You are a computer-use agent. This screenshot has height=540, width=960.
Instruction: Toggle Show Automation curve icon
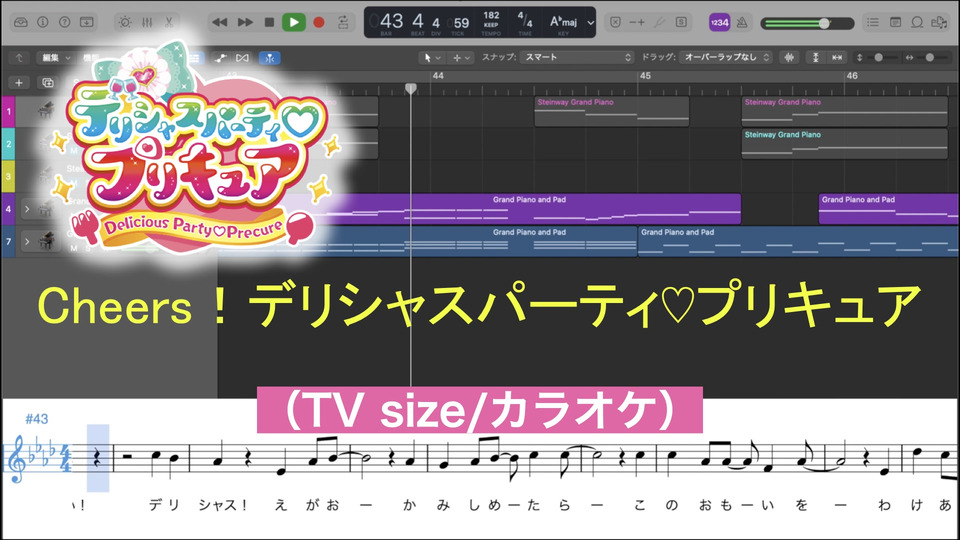coord(220,58)
